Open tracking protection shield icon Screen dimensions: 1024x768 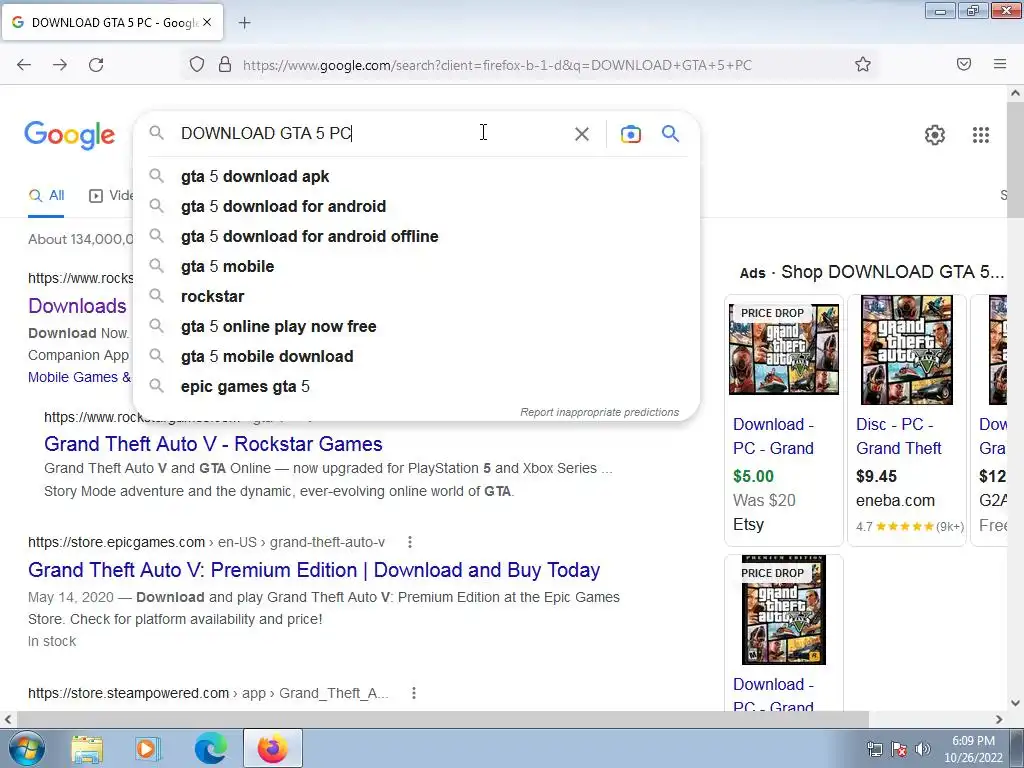[197, 65]
